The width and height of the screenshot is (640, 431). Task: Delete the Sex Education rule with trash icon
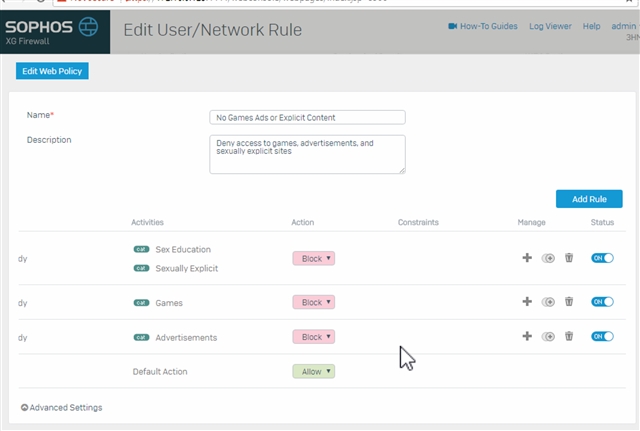[x=569, y=258]
